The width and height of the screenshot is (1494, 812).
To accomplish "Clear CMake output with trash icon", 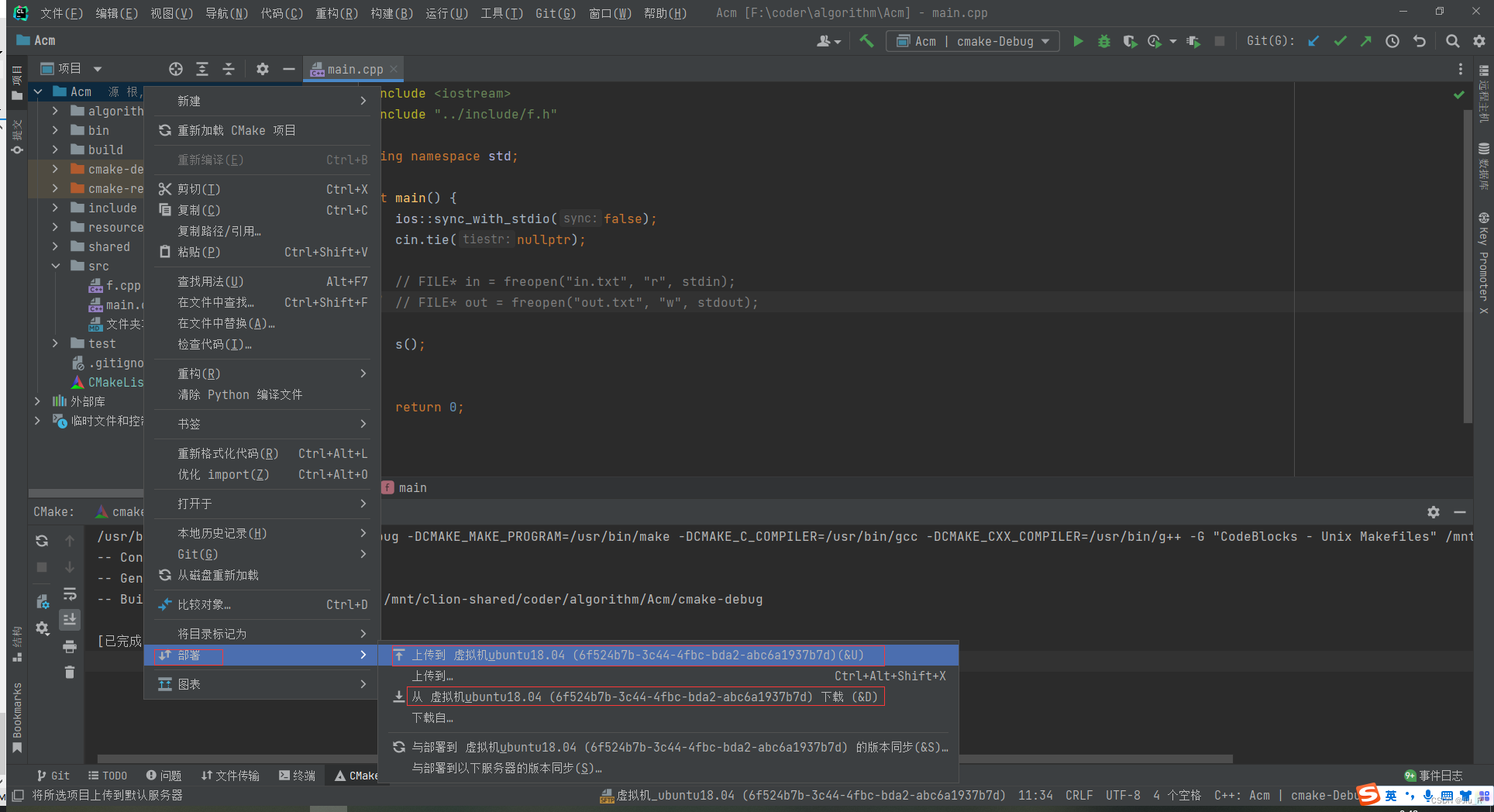I will click(70, 672).
